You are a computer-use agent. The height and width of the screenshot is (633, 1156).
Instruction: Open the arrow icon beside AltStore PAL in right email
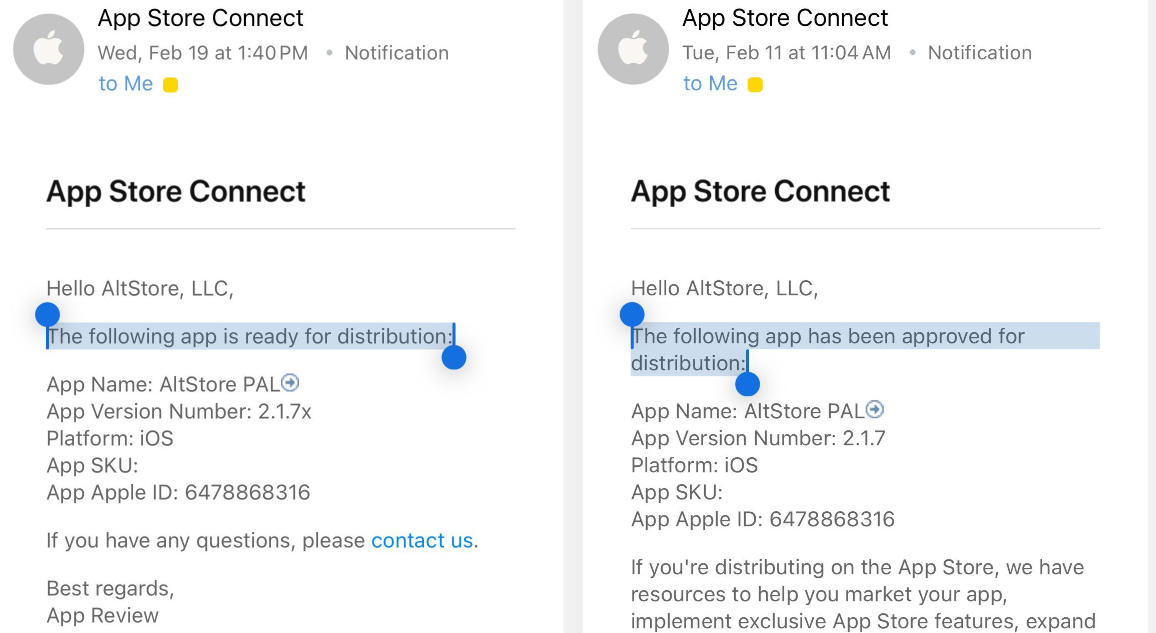coord(875,409)
